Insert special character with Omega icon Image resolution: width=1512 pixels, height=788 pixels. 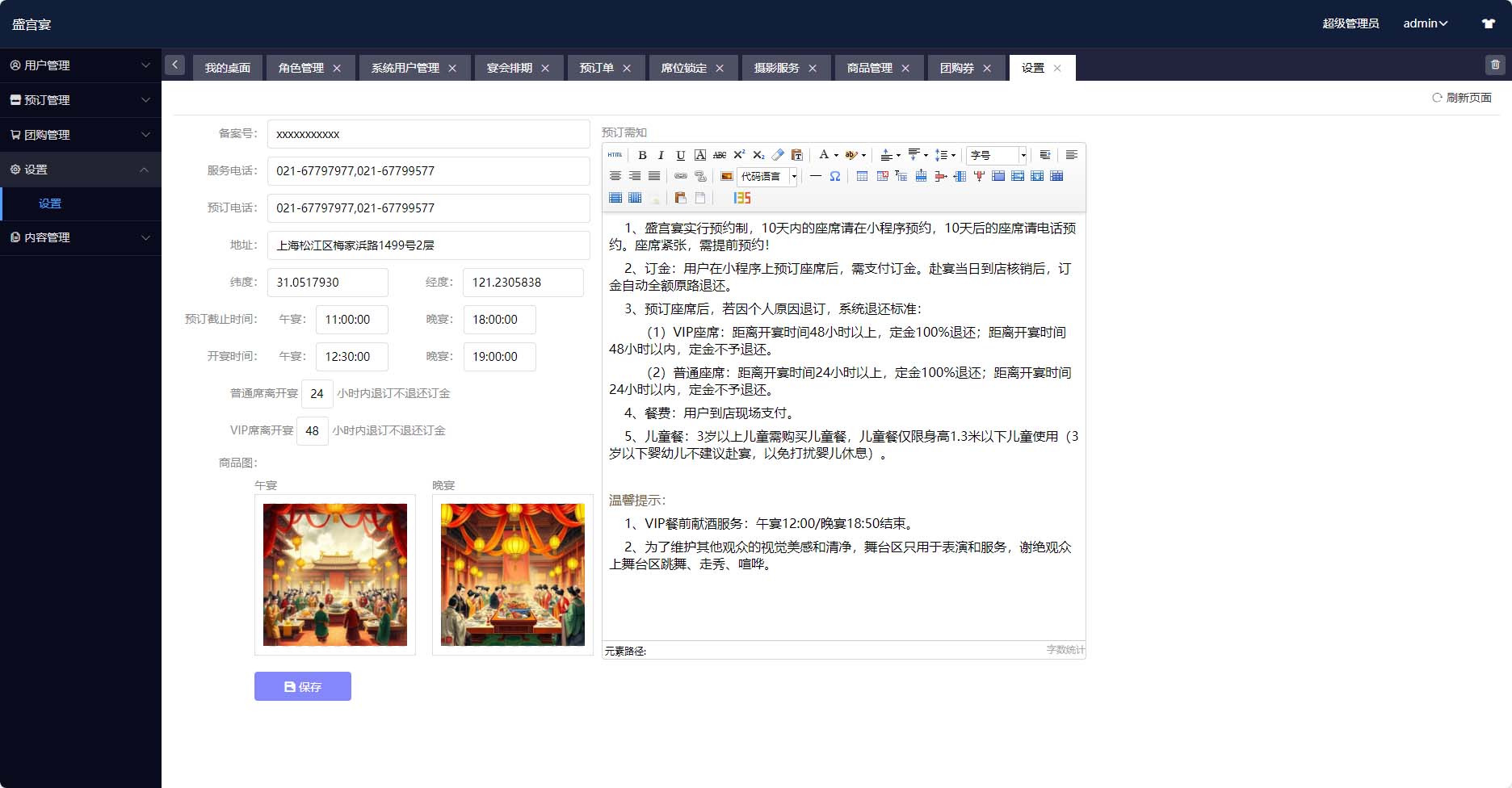click(x=835, y=176)
